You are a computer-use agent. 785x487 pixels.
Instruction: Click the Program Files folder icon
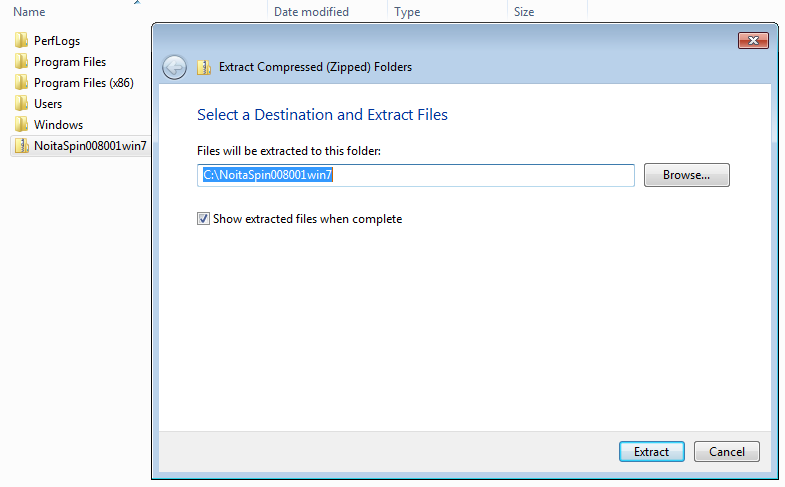tap(22, 62)
